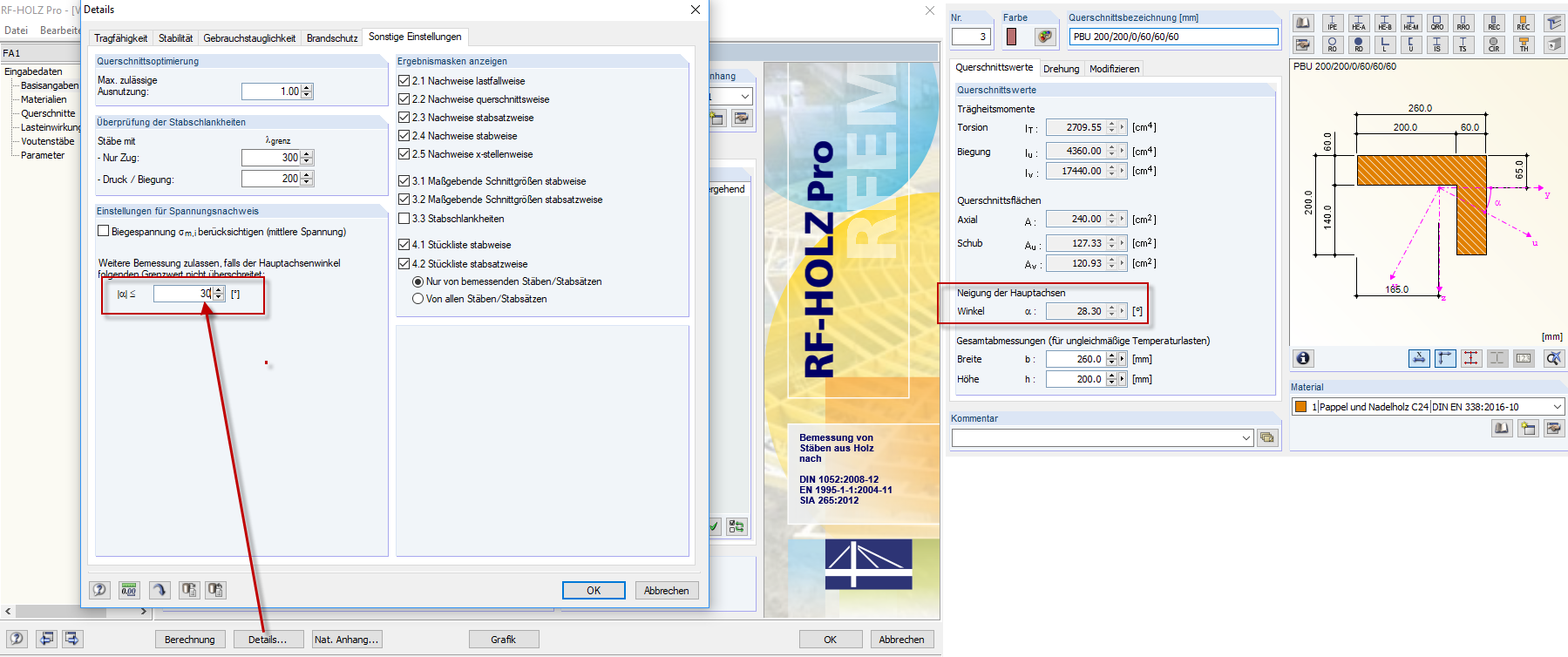Enable Biegespannung berücksichtigen checkbox

click(x=104, y=231)
